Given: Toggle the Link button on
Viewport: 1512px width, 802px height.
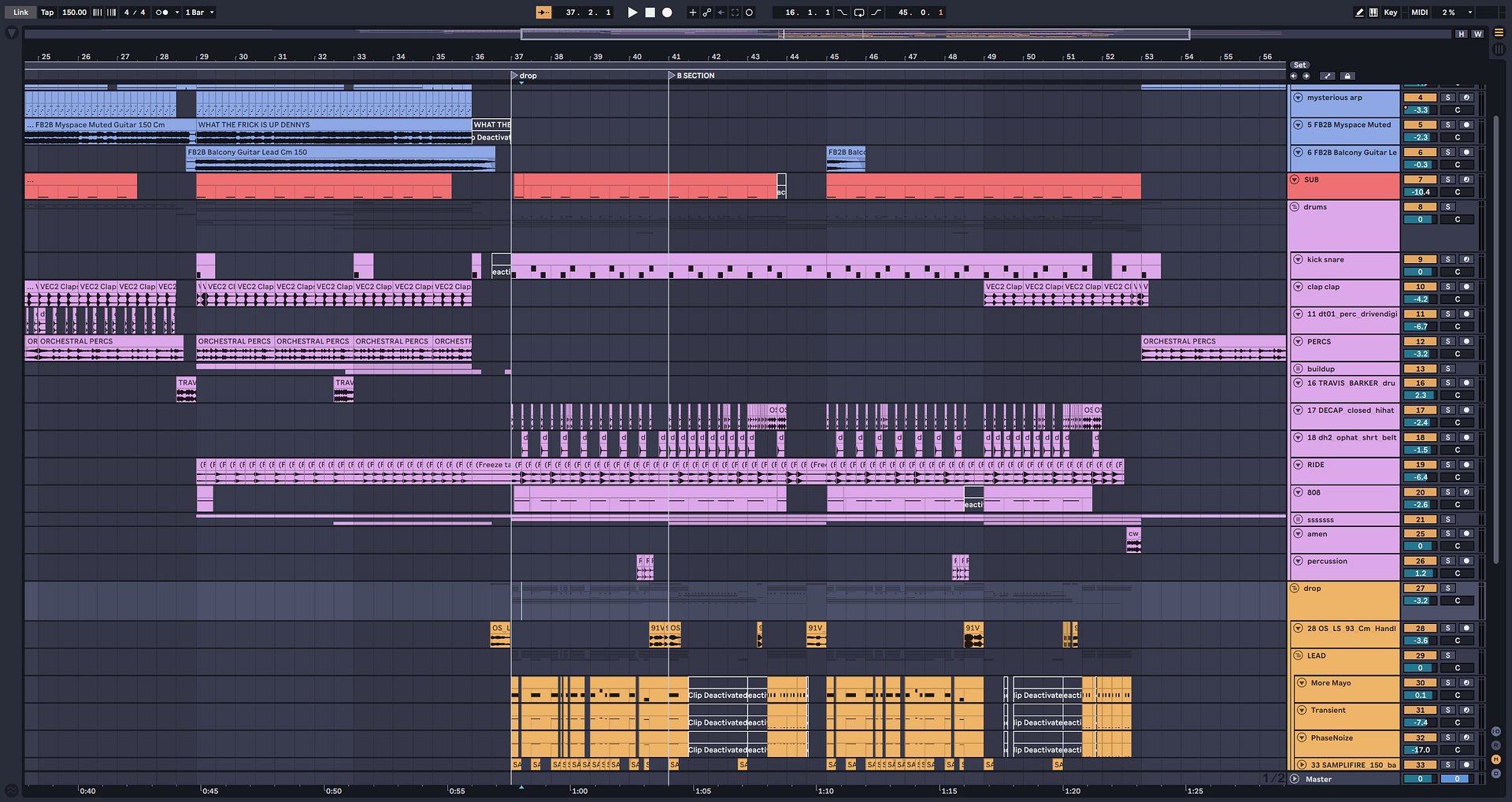Looking at the screenshot, I should [x=20, y=12].
